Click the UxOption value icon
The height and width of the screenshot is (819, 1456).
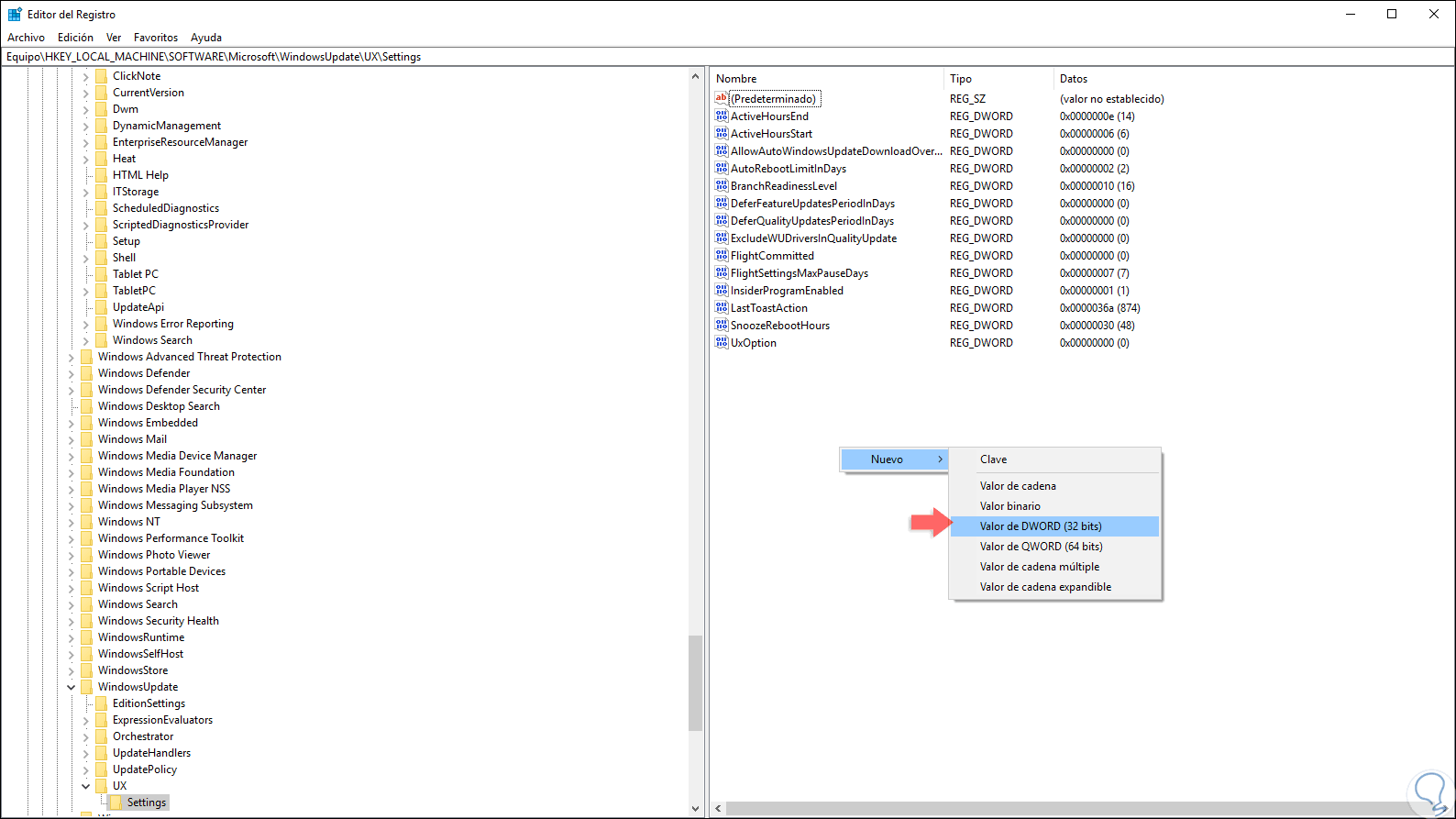[x=722, y=343]
